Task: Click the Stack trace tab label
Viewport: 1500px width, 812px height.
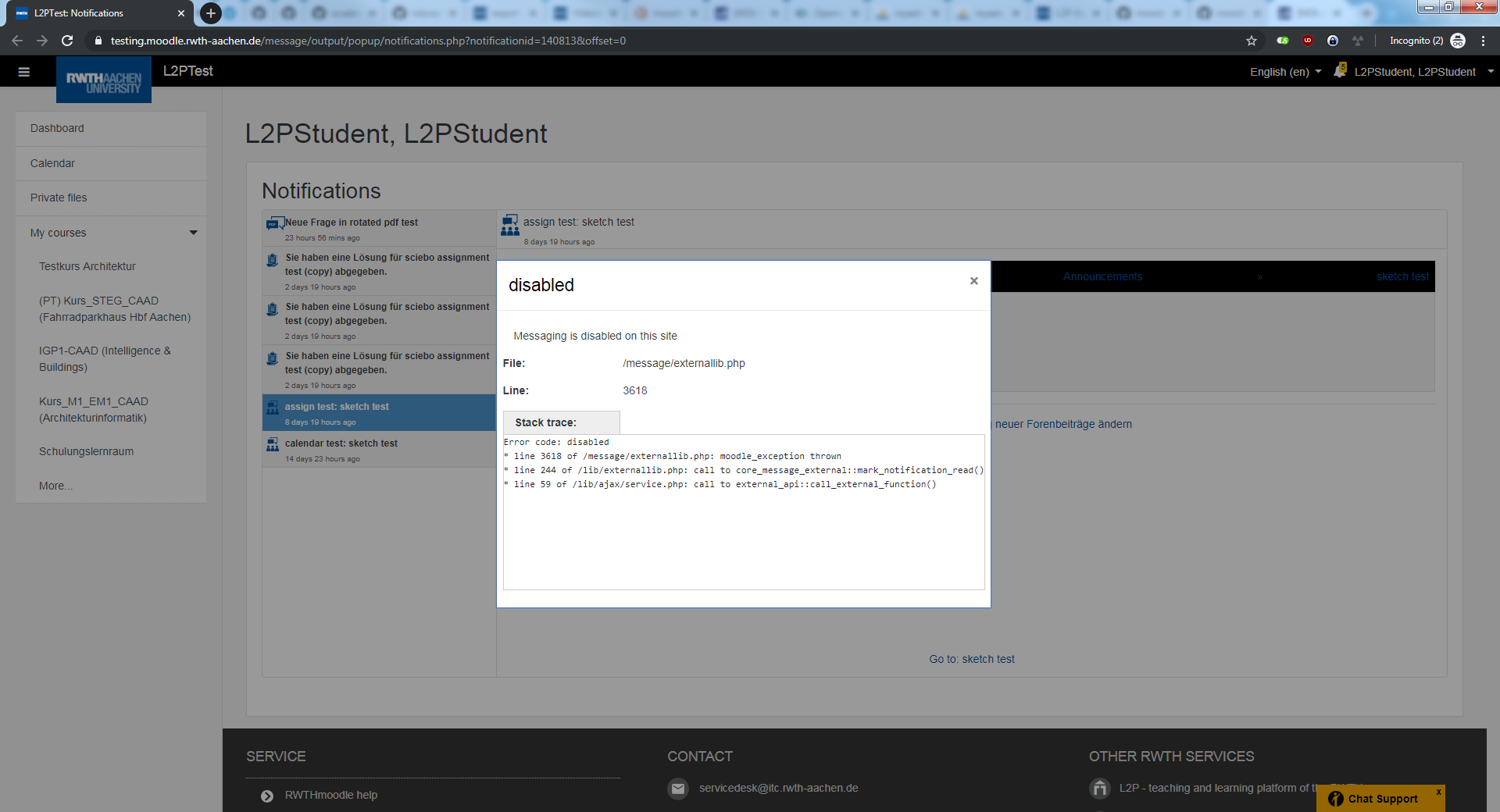Action: click(561, 422)
